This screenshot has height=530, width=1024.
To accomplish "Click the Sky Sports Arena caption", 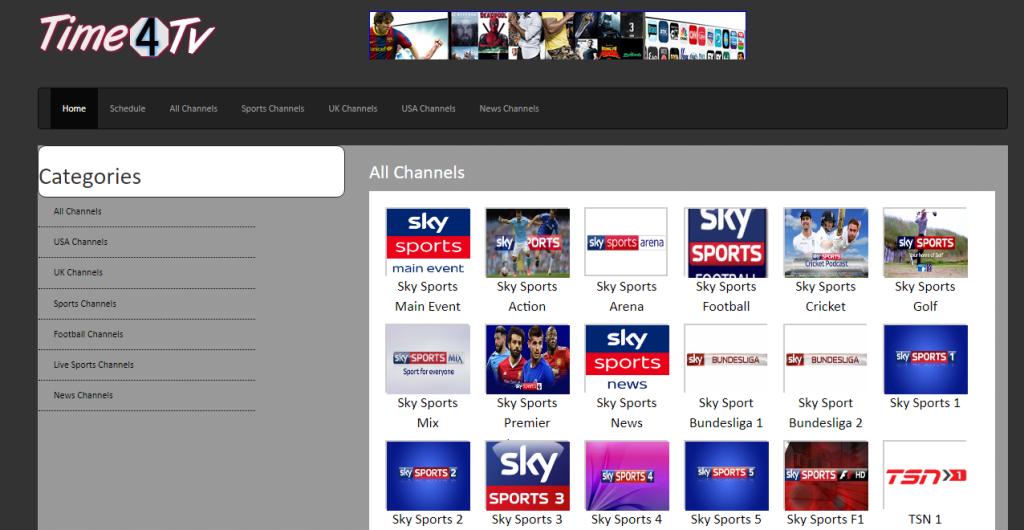I will tap(626, 296).
